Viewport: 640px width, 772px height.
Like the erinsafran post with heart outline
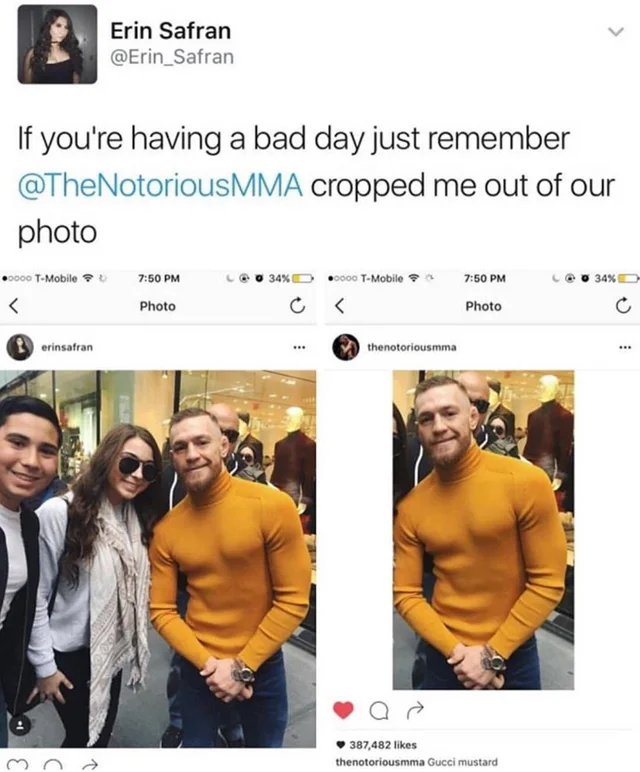pyautogui.click(x=18, y=765)
